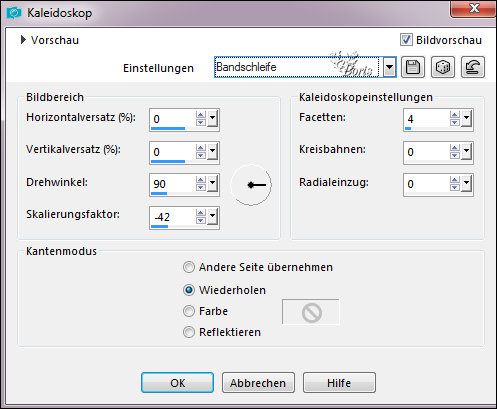The height and width of the screenshot is (409, 497).
Task: Click the Kaleidoskop title bar app icon
Action: point(13,13)
